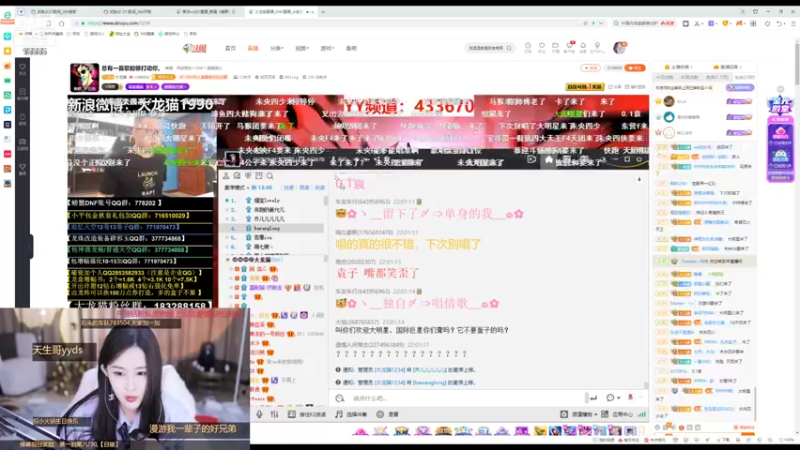The image size is (800, 450).
Task: Open the 鱼吧 navigation item
Action: [x=351, y=48]
